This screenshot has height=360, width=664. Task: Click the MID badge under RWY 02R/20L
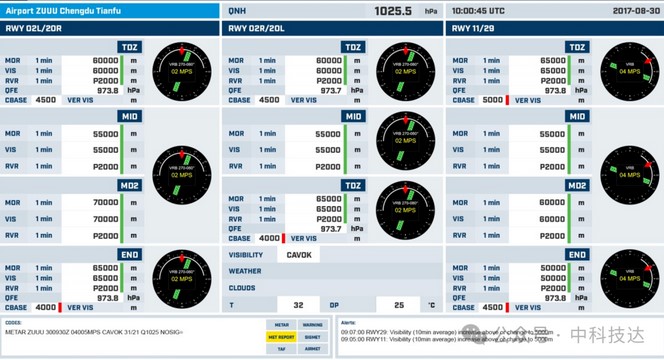pos(353,116)
